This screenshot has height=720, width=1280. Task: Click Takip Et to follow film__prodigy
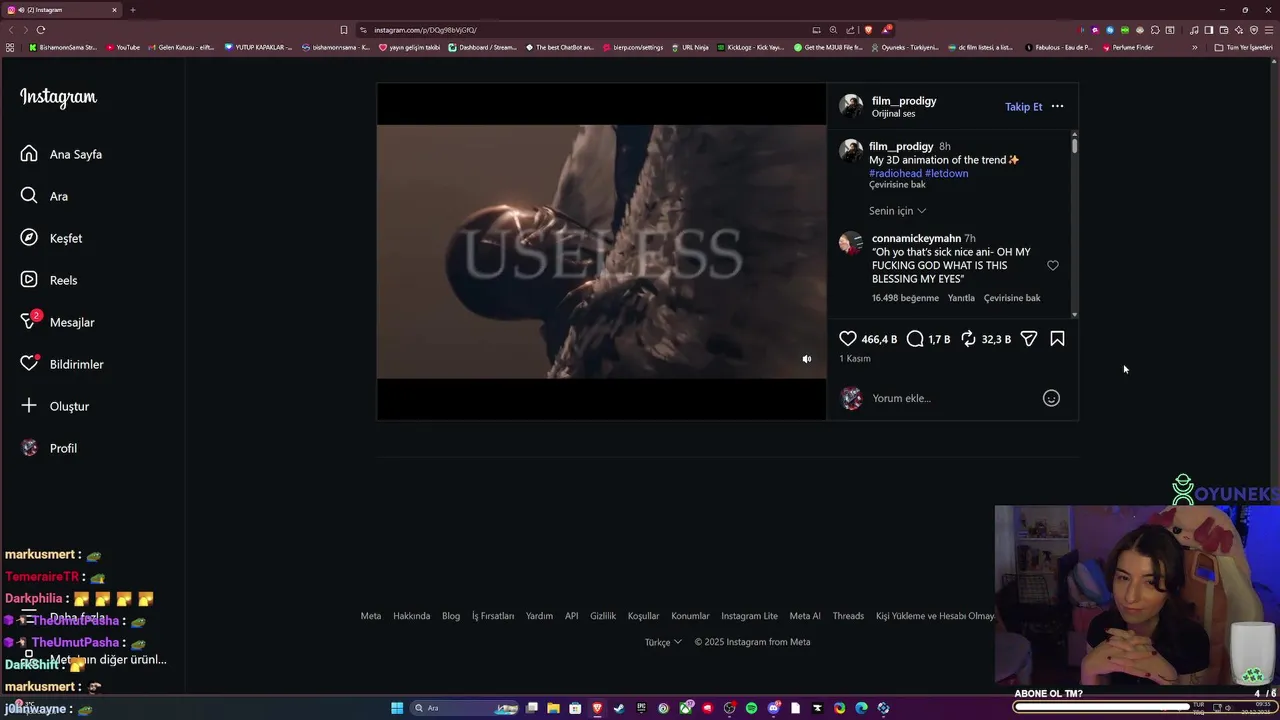1023,107
